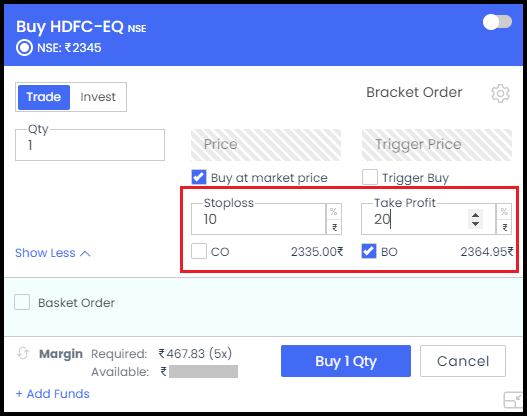Check the CO cover order box
Image resolution: width=527 pixels, height=416 pixels.
[199, 251]
